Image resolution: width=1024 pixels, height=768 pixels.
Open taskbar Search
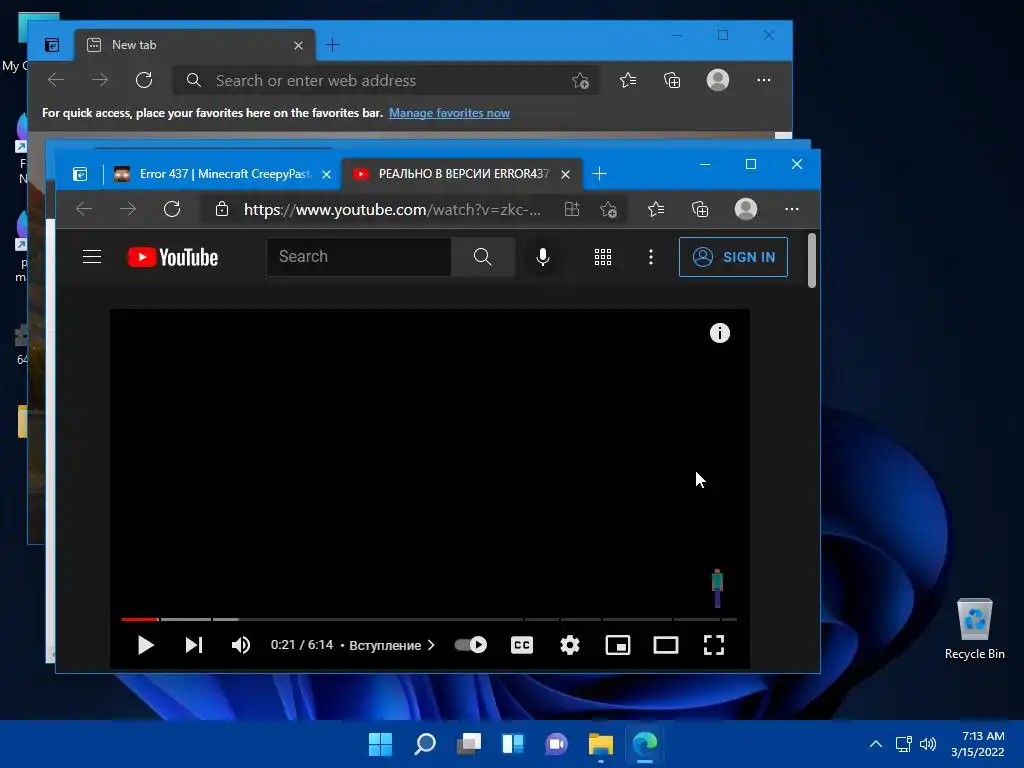[425, 743]
